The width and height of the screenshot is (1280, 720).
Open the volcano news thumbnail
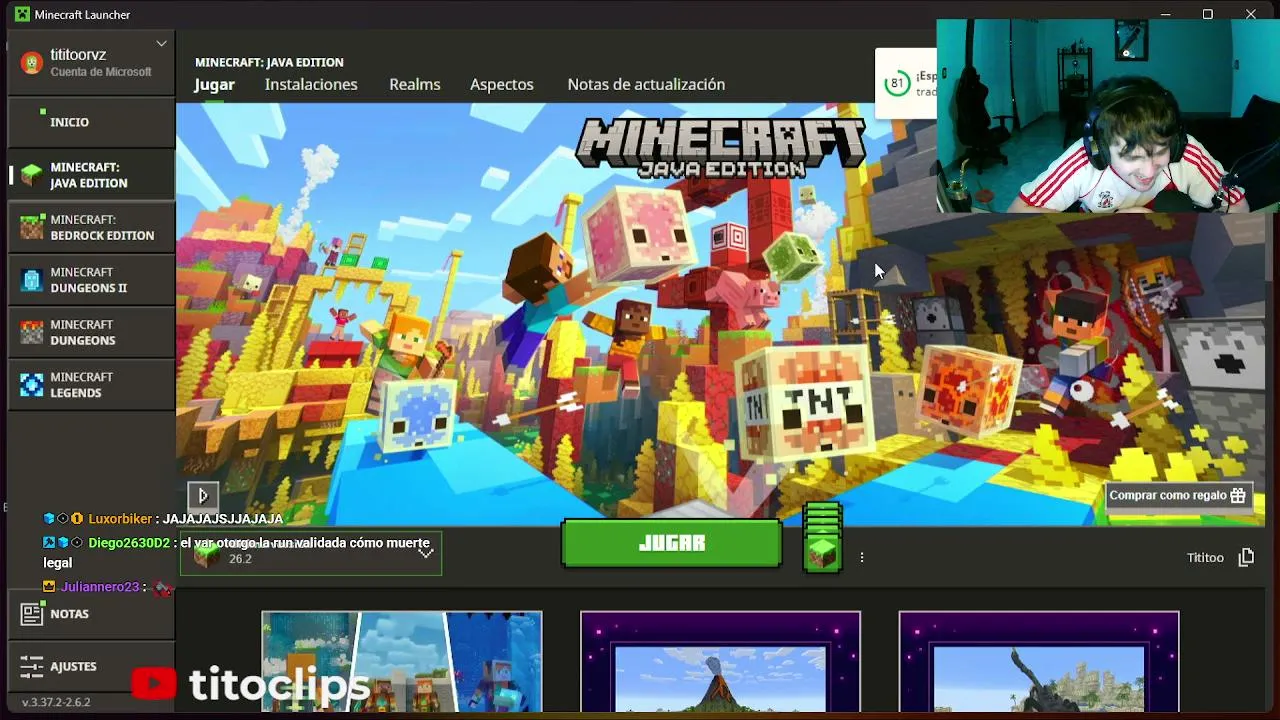coord(720,662)
